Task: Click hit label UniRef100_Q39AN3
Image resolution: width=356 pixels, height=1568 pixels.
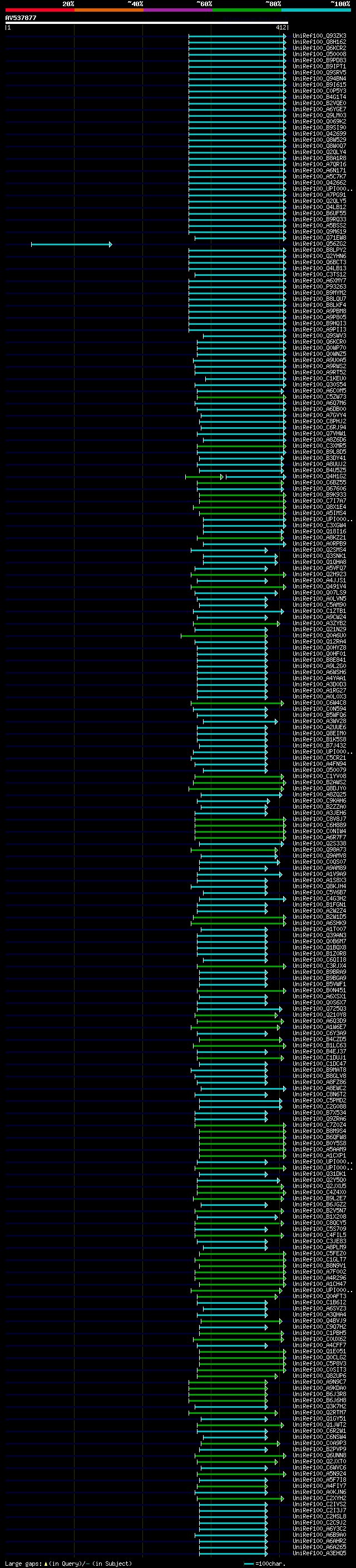Action: coord(319,936)
